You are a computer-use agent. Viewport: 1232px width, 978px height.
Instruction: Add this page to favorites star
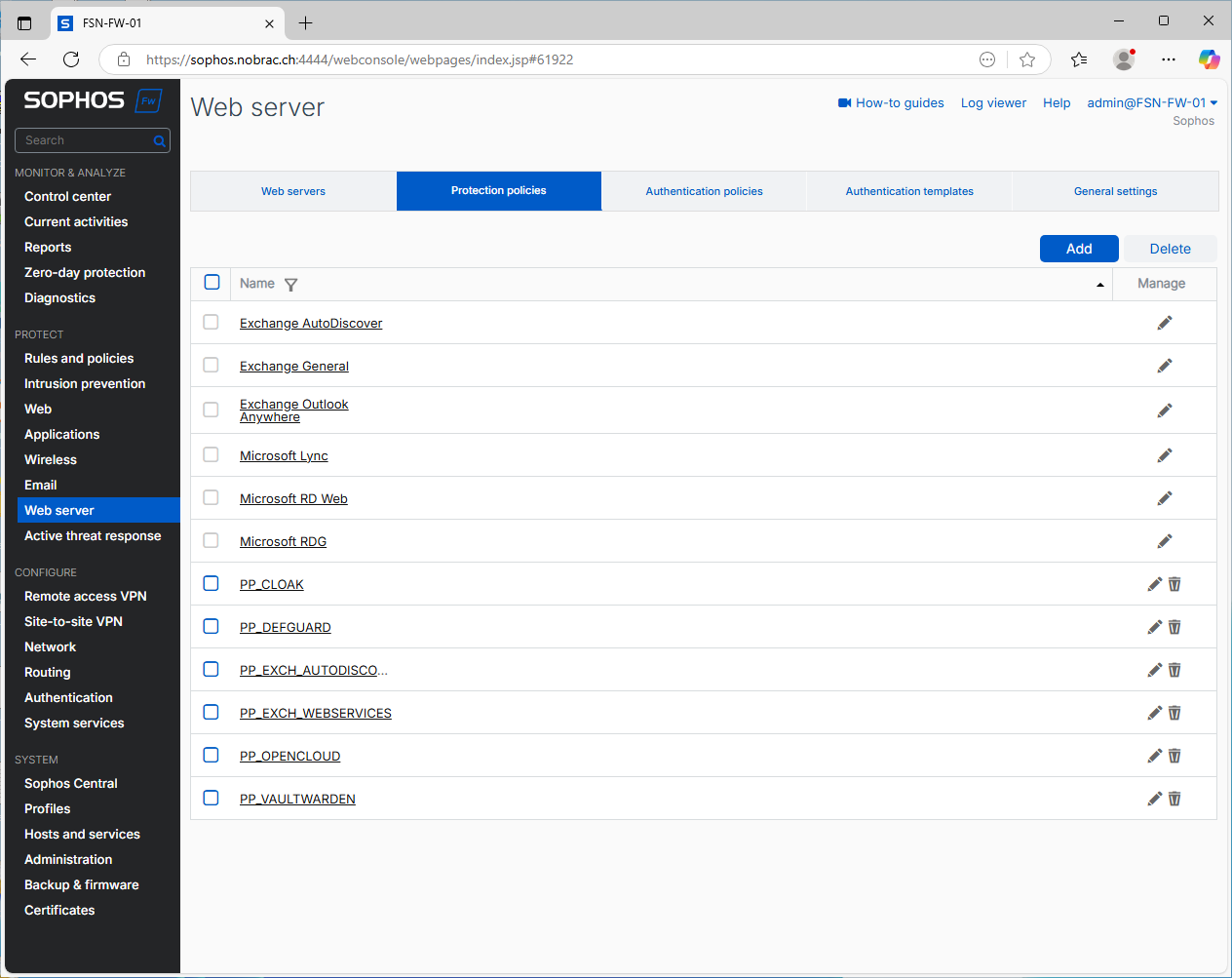pos(1027,59)
